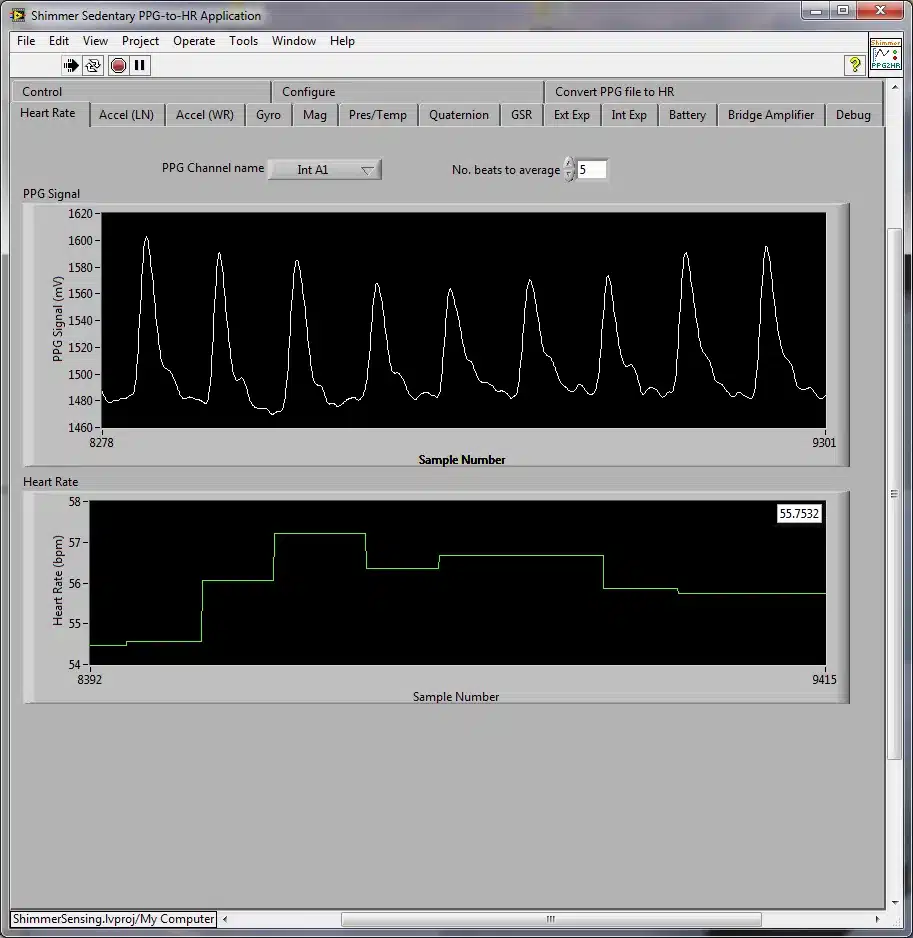Switch to the Configure tab
913x938 pixels.
click(407, 92)
